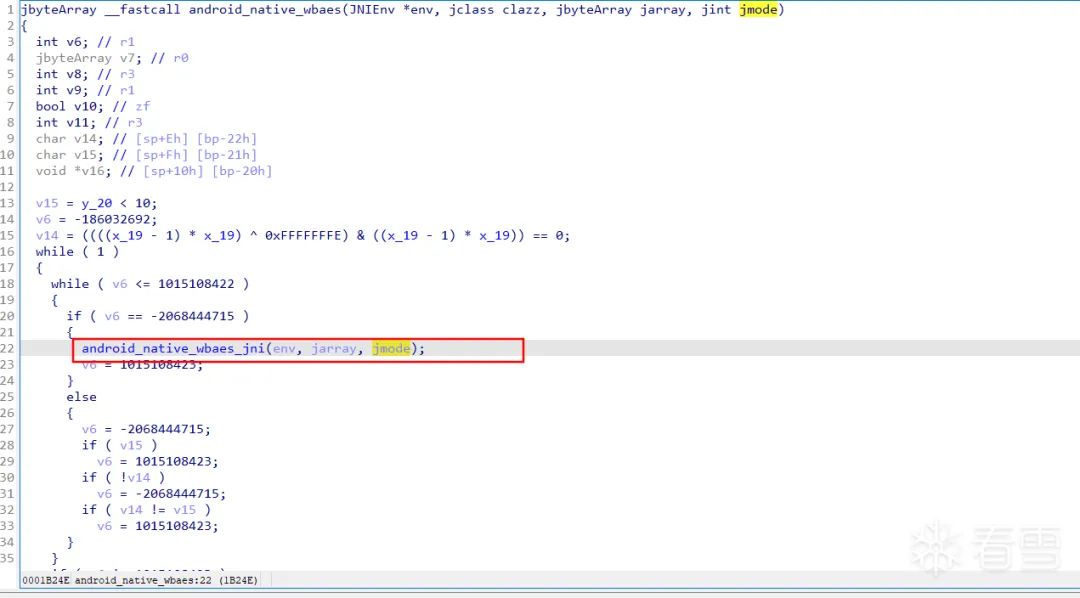Select highlighted jmode parameter in function signature
The height and width of the screenshot is (598, 1080).
coord(759,10)
